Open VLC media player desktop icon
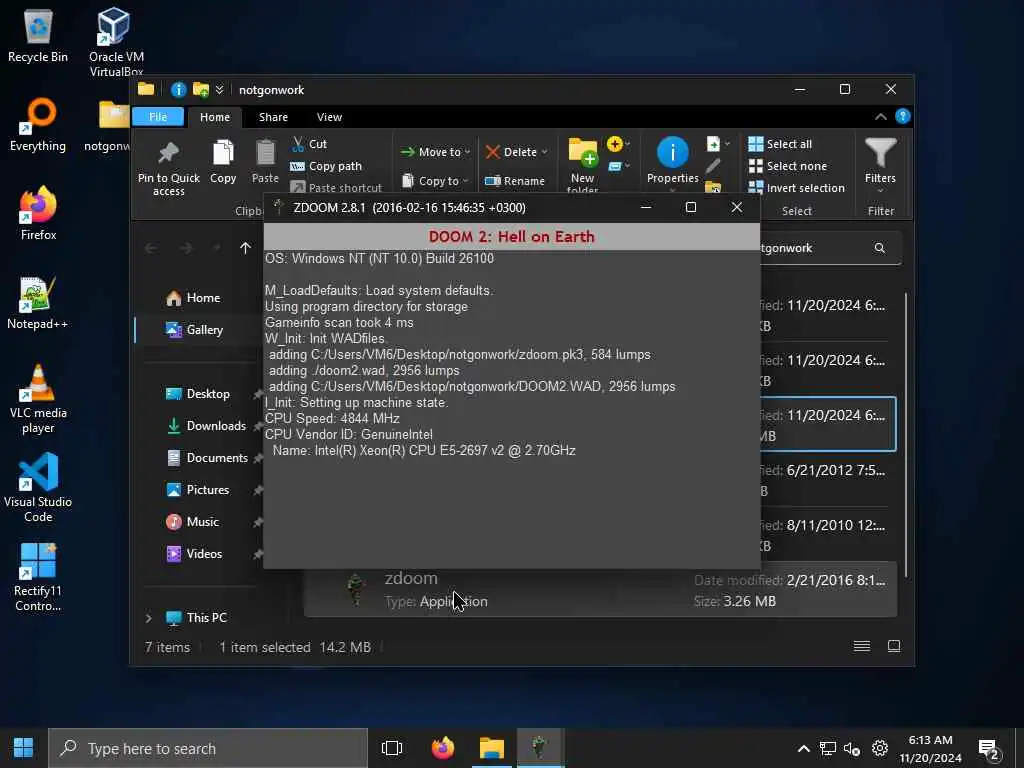Screen dimensions: 1024x768 38,399
